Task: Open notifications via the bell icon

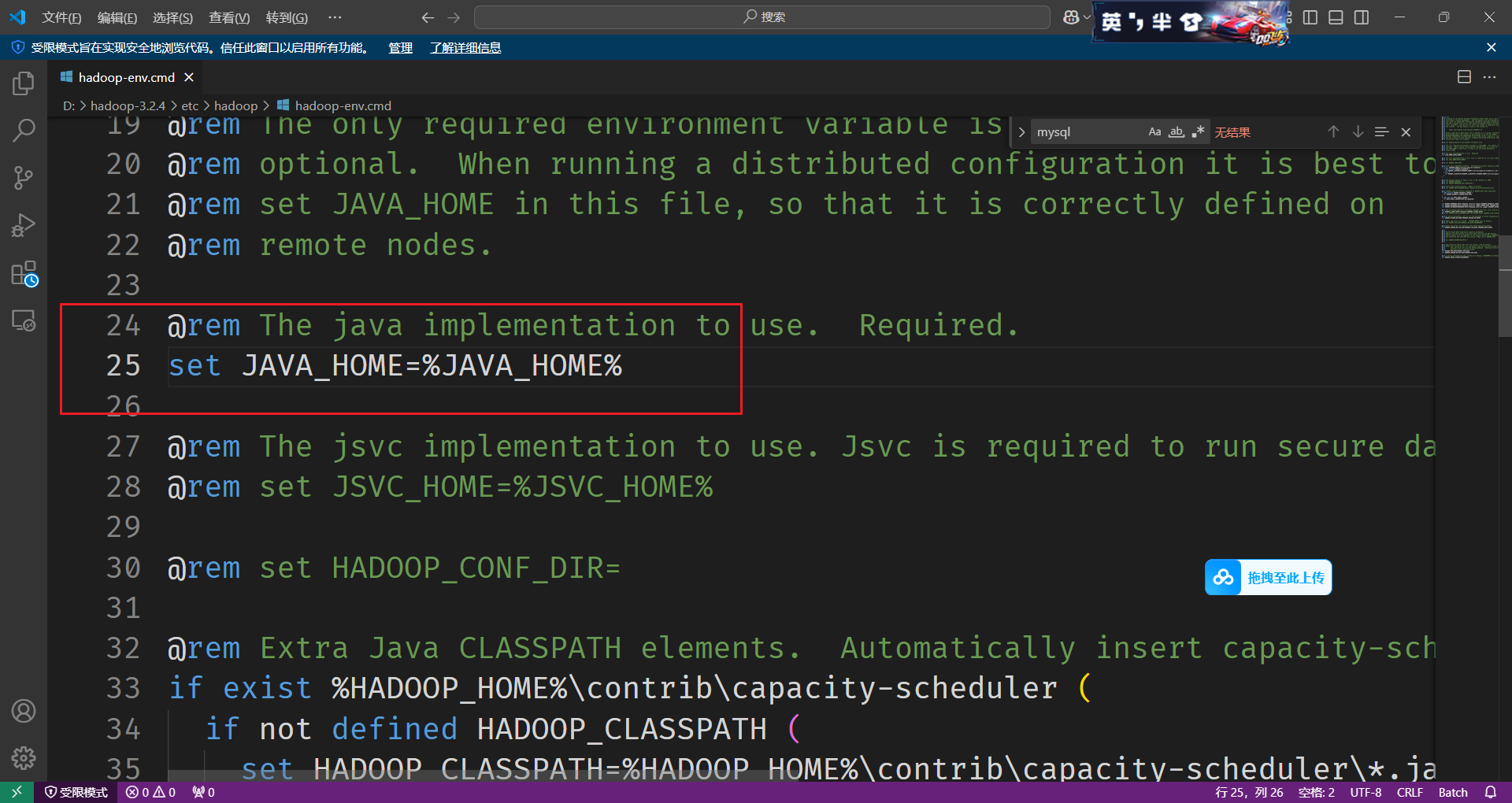Action: click(1490, 792)
